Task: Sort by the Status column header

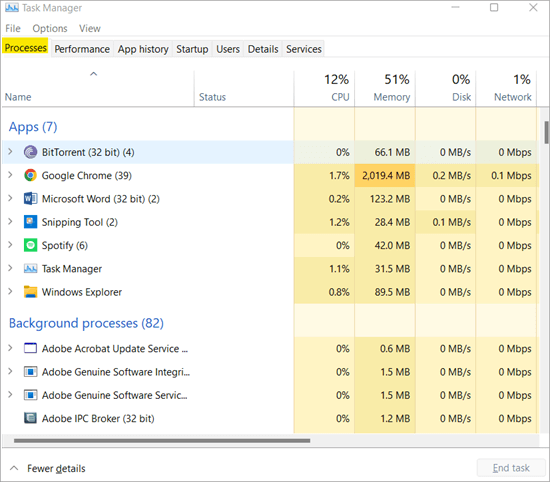Action: [x=244, y=89]
